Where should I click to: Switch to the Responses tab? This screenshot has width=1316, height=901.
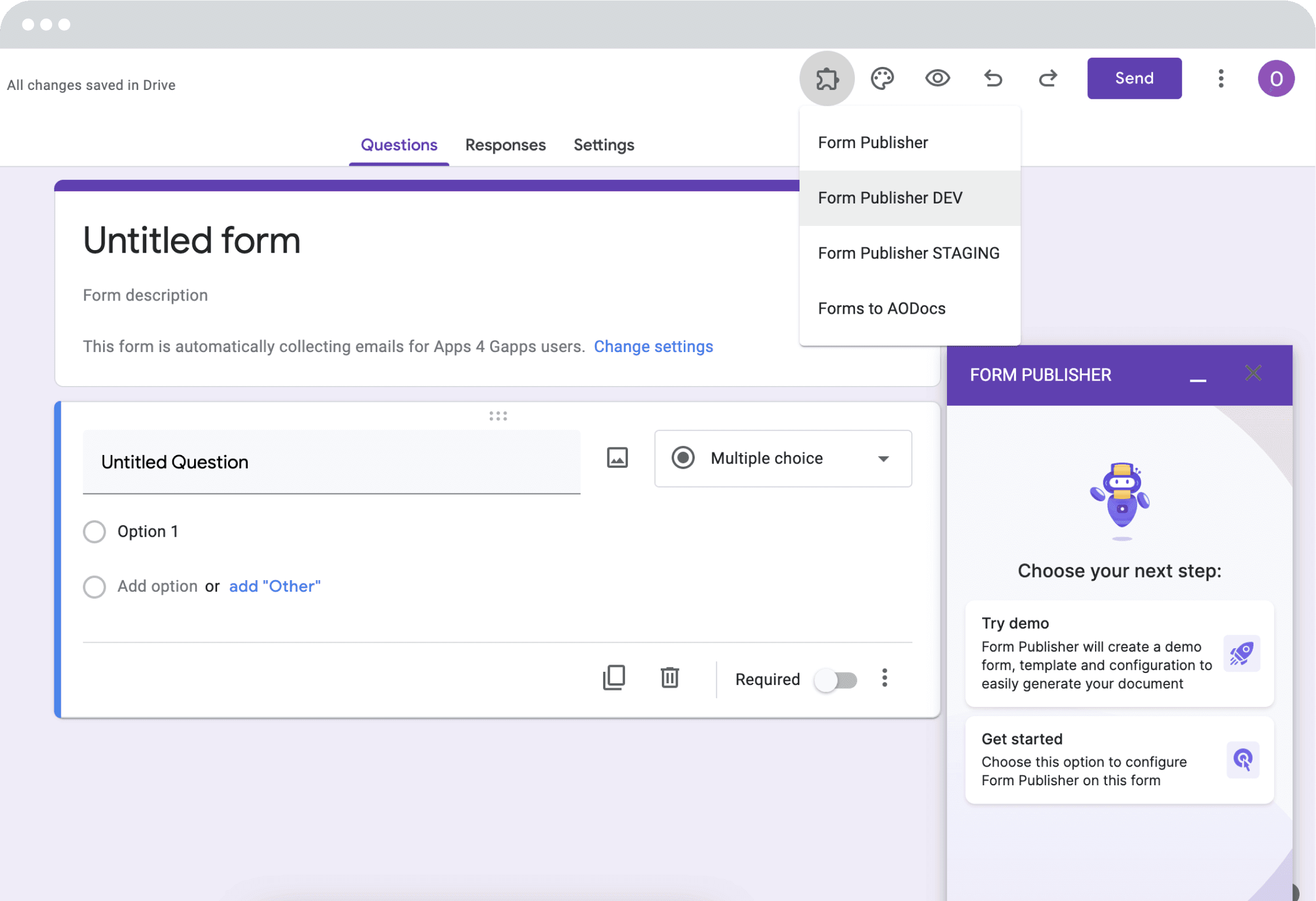pos(505,145)
